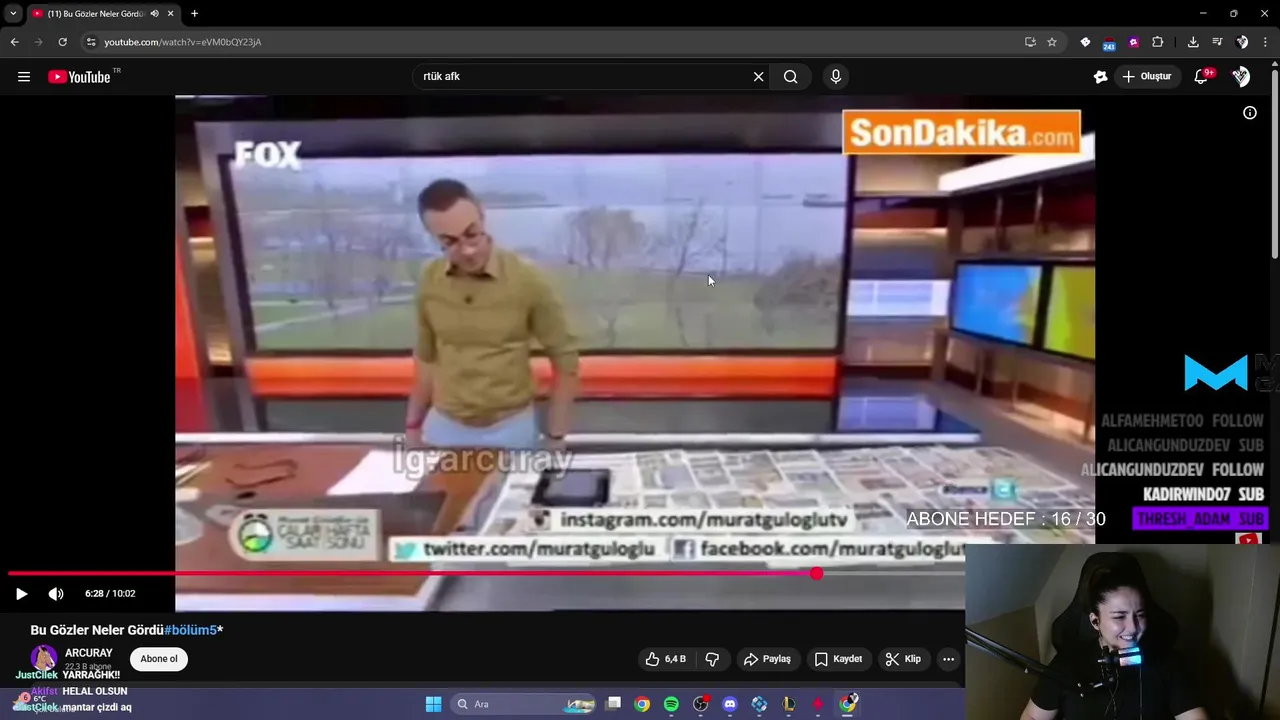Open the Windows Start menu
This screenshot has height=720, width=1280.
click(433, 704)
